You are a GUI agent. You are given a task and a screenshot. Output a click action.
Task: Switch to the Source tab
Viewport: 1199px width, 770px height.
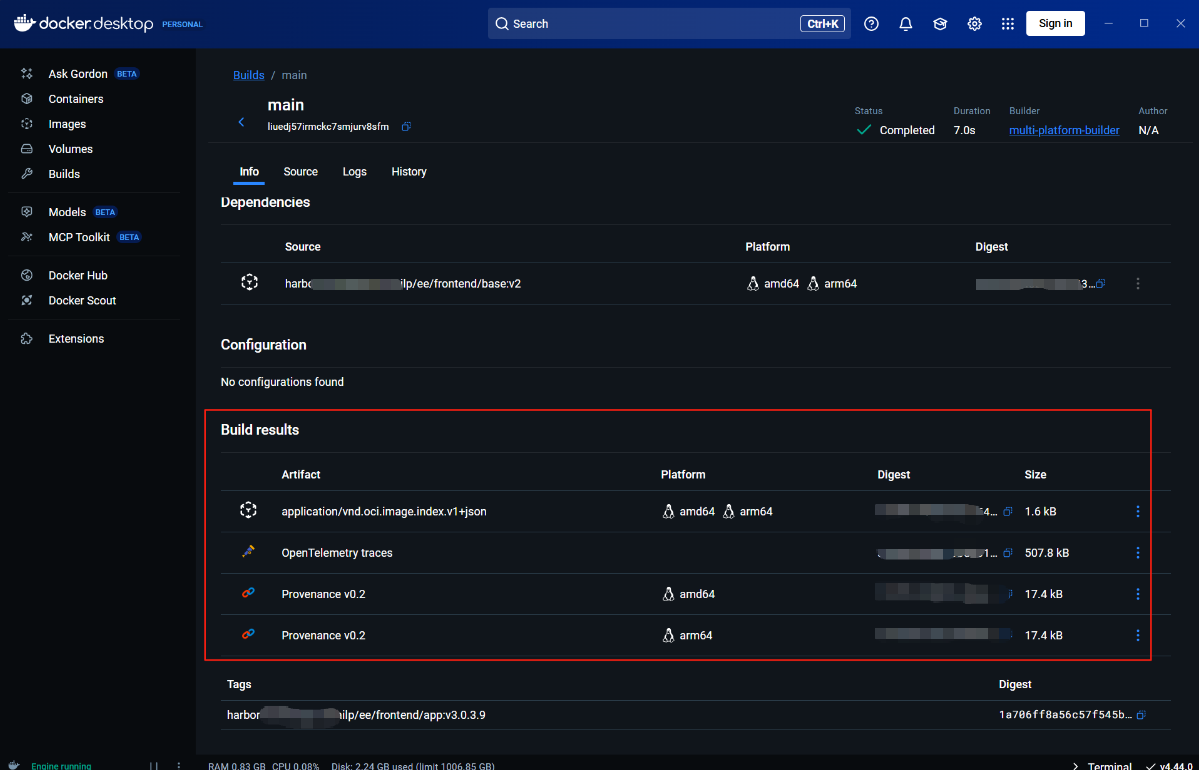301,172
